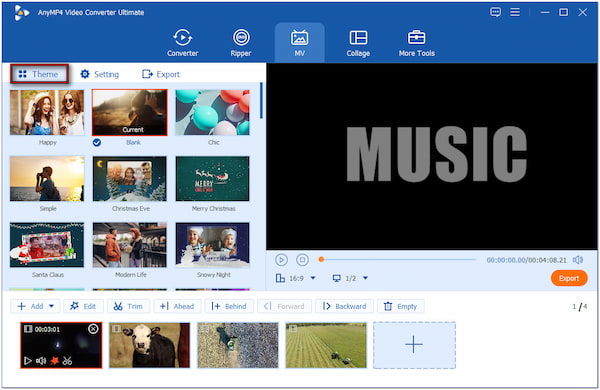Viewport: 600px width, 390px height.
Task: Select the aerial tractor clip thumbnail
Action: (238, 345)
